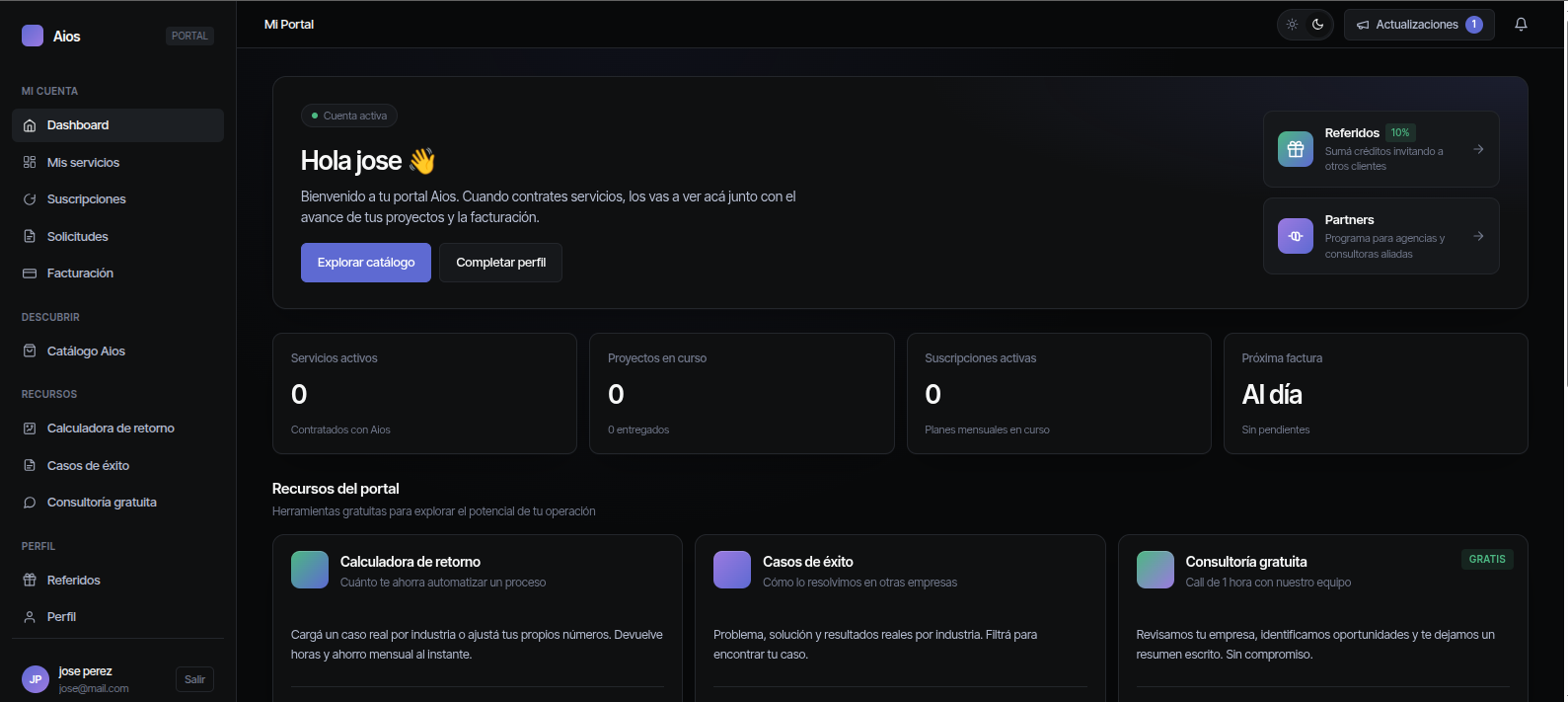
Task: Open the Suscripciones activas stat card
Action: 1059,394
